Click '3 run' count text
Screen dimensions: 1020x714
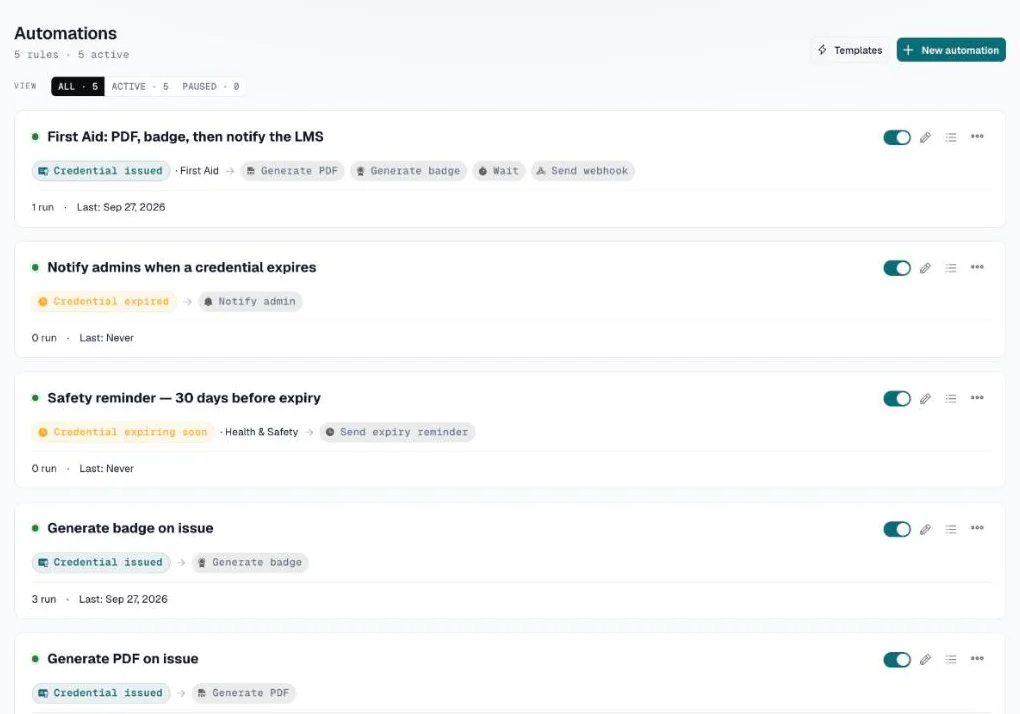tap(44, 600)
